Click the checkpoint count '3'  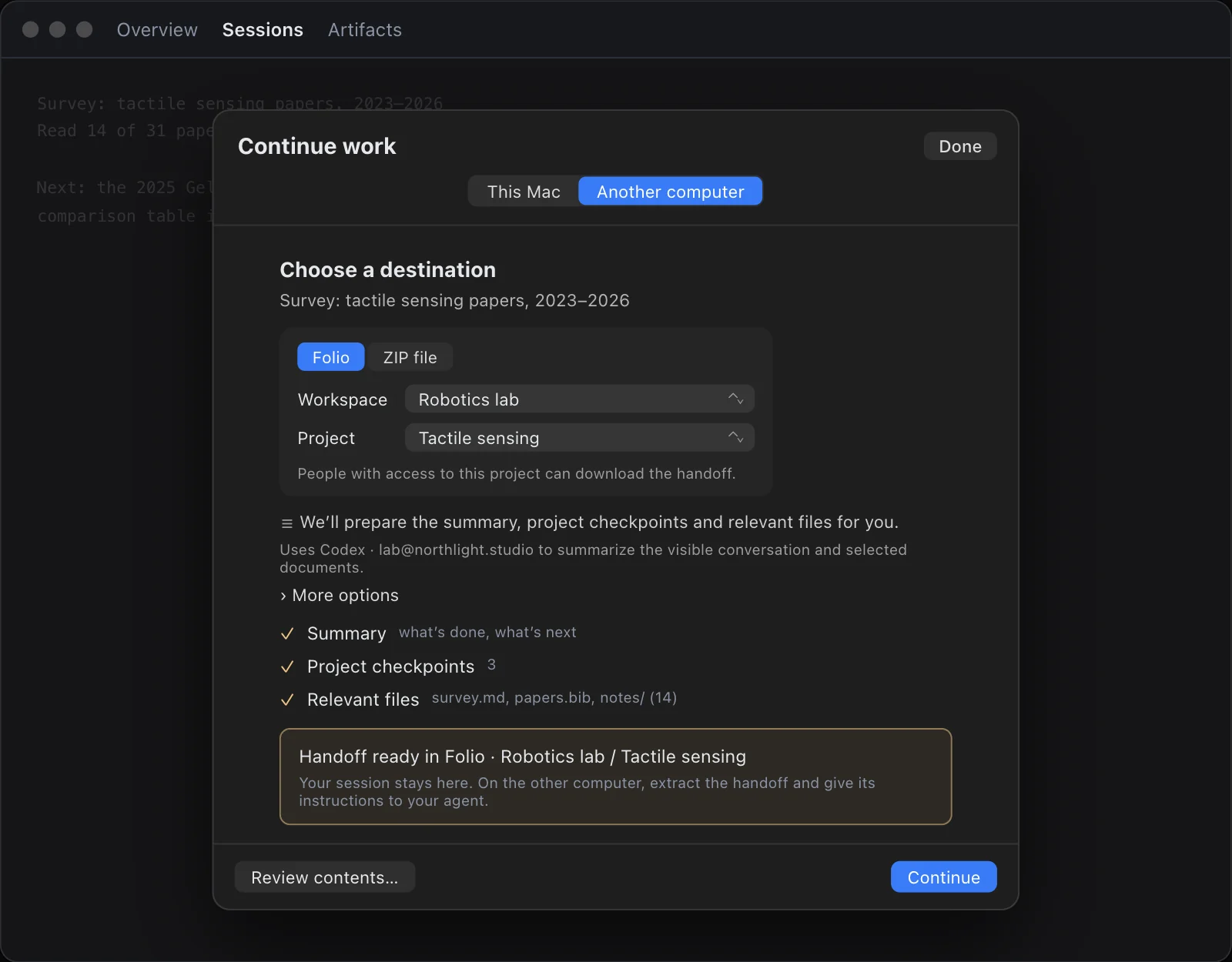[x=491, y=665]
